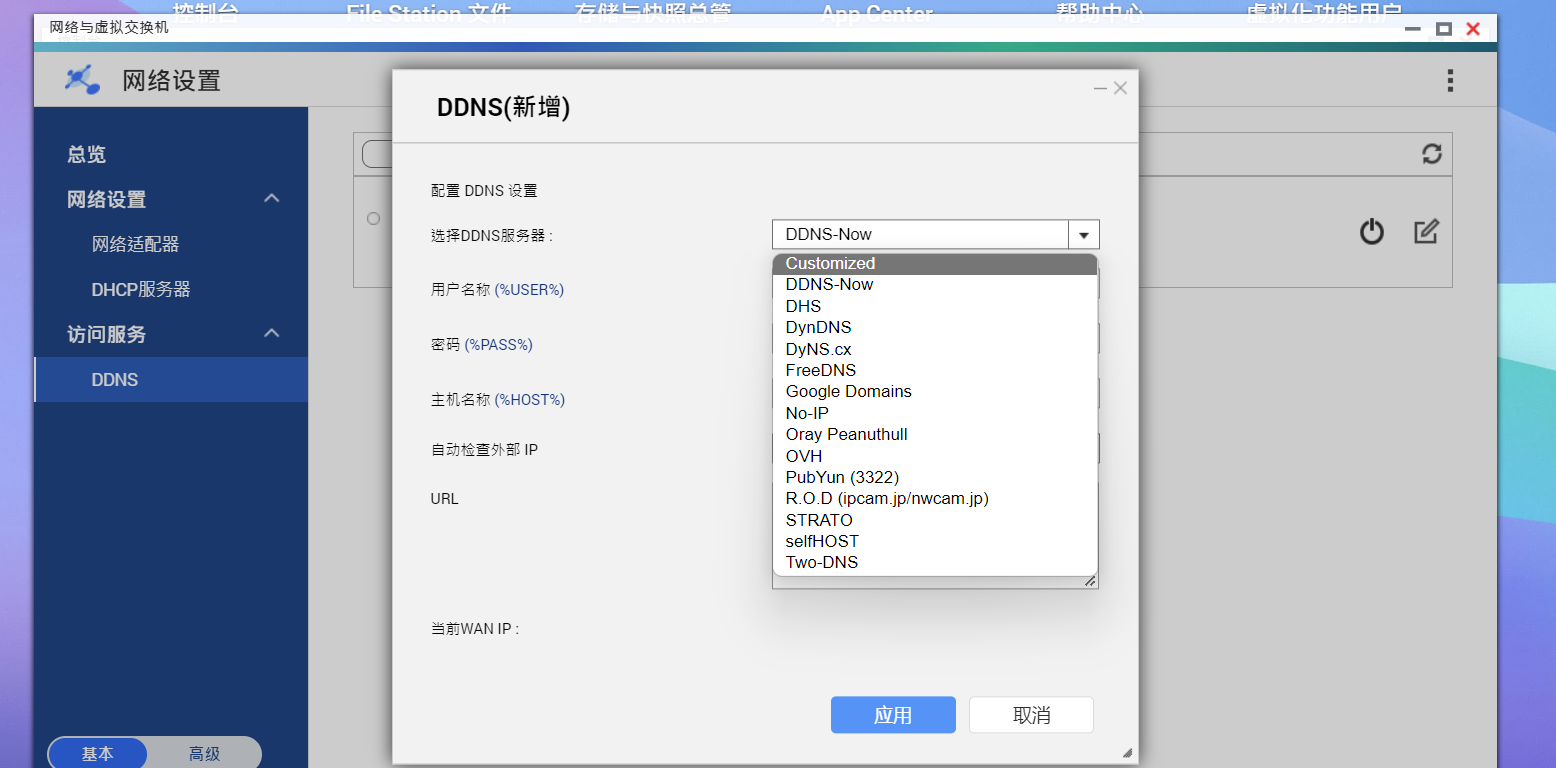Select No-IP provider option
This screenshot has height=768, width=1556.
coord(935,413)
